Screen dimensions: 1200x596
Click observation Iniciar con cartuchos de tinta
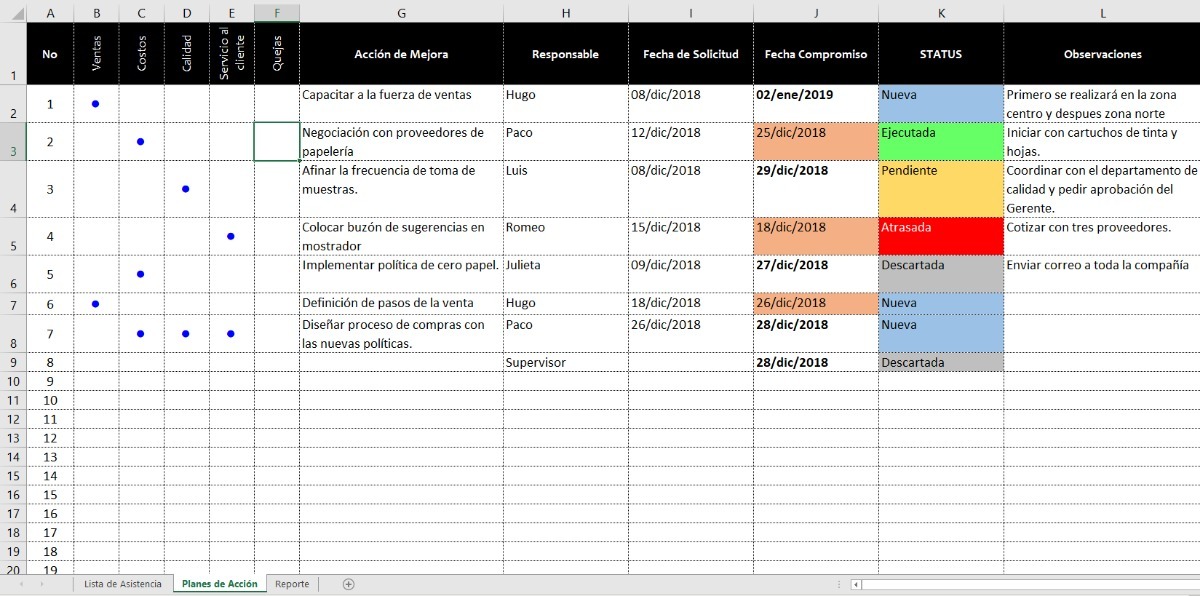(x=1102, y=142)
